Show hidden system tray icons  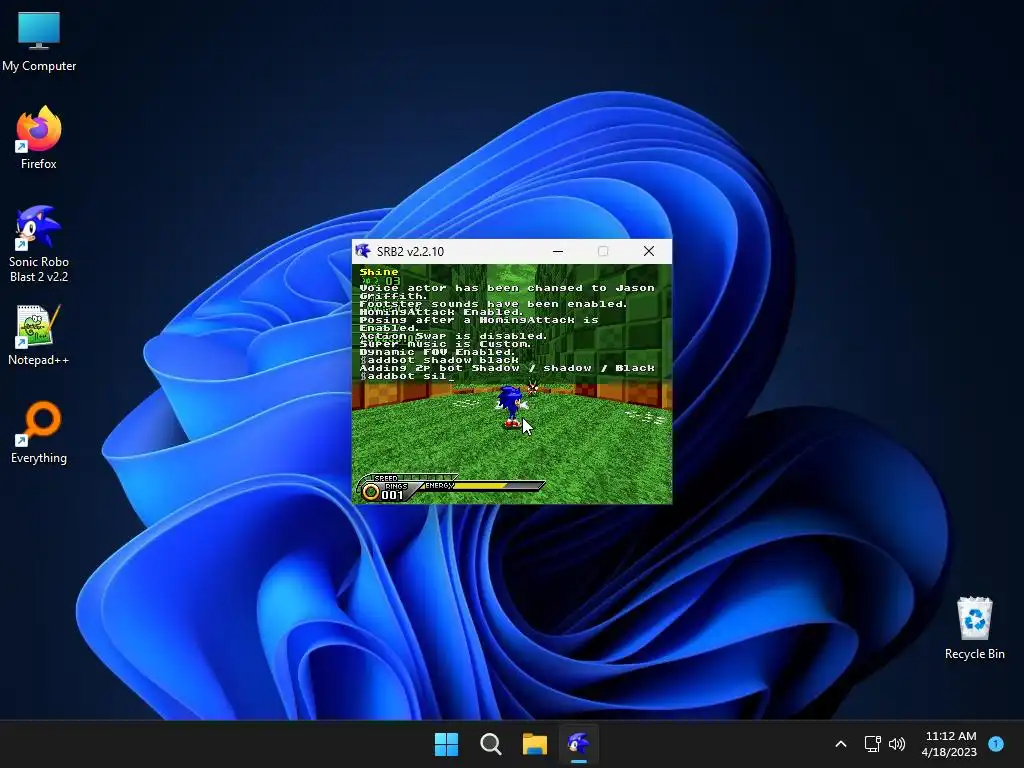(x=841, y=744)
